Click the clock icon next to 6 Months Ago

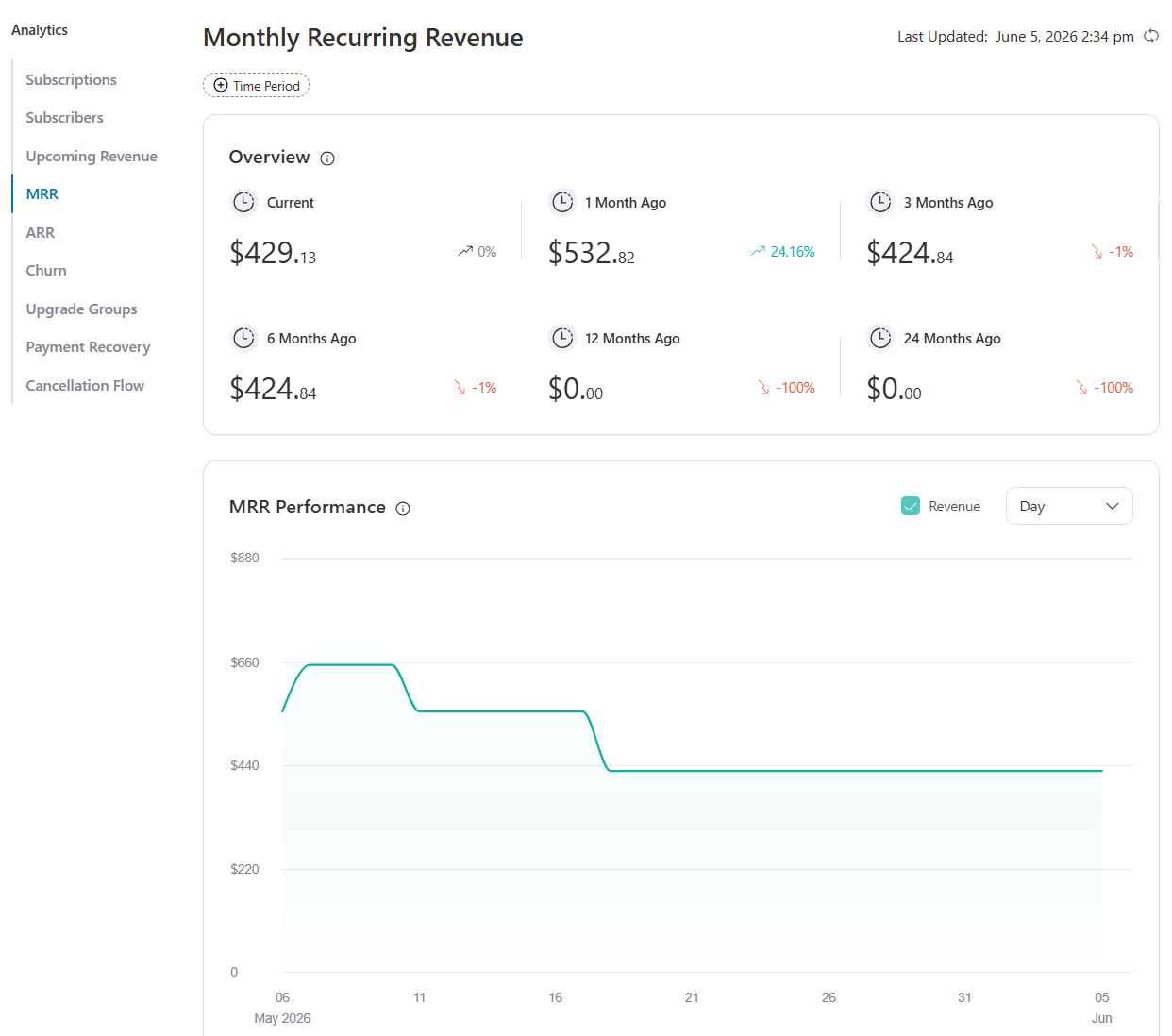[243, 338]
